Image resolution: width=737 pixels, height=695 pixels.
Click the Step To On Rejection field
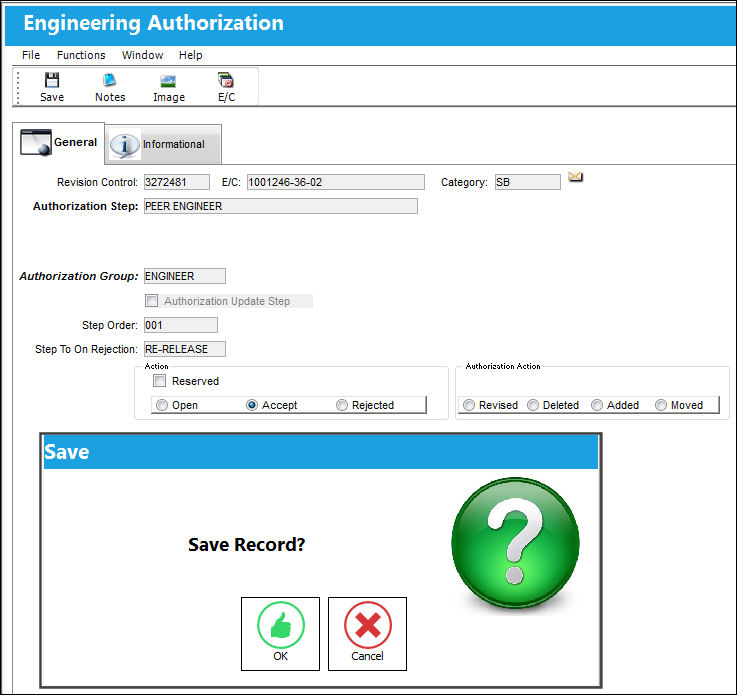click(x=185, y=349)
